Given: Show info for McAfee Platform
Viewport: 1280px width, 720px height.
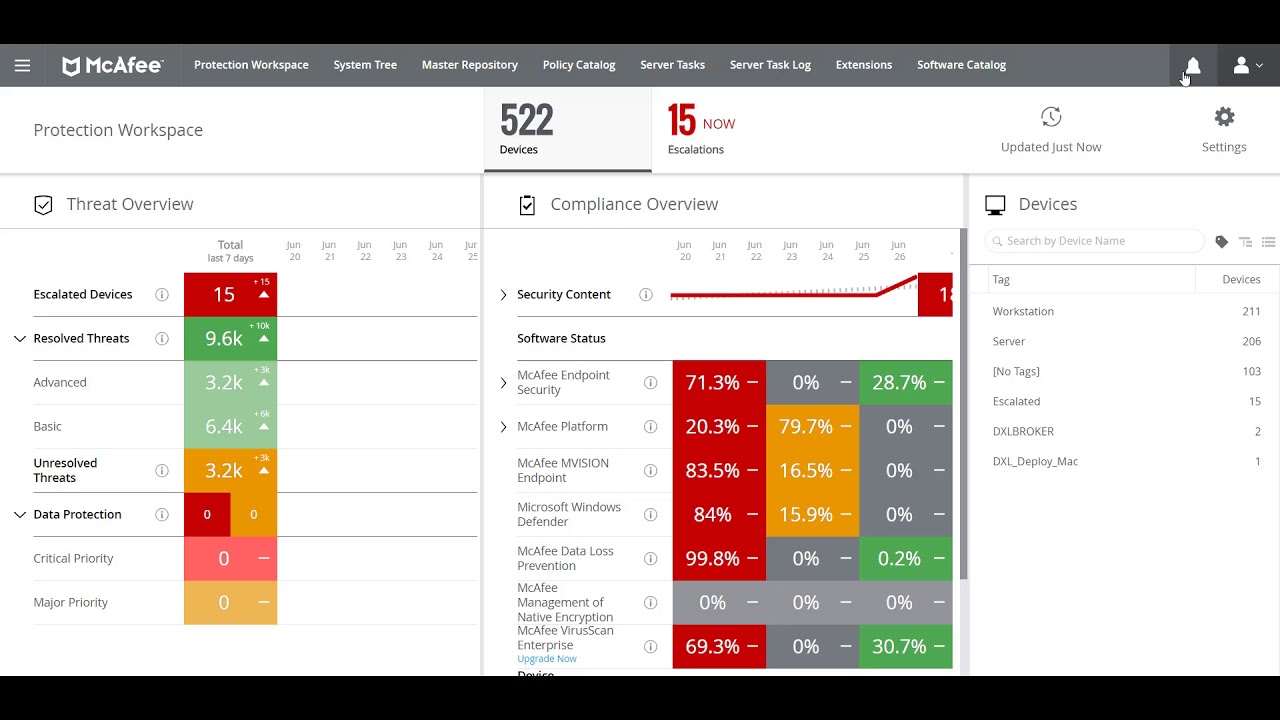Looking at the screenshot, I should [x=650, y=427].
